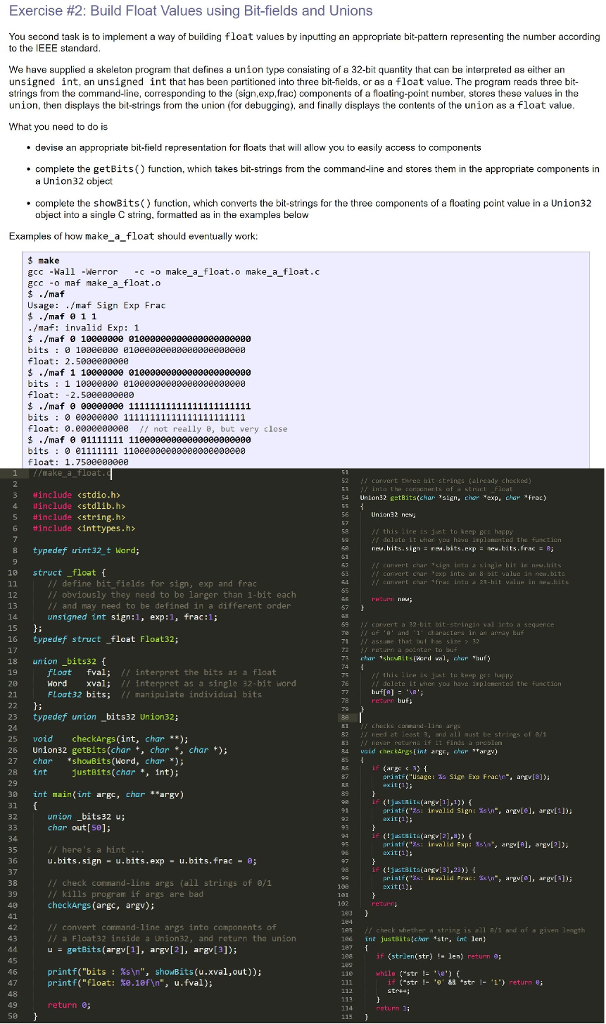Click the 'typedef union _bits32 Union32;' line
606x1024 pixels.
(106, 717)
